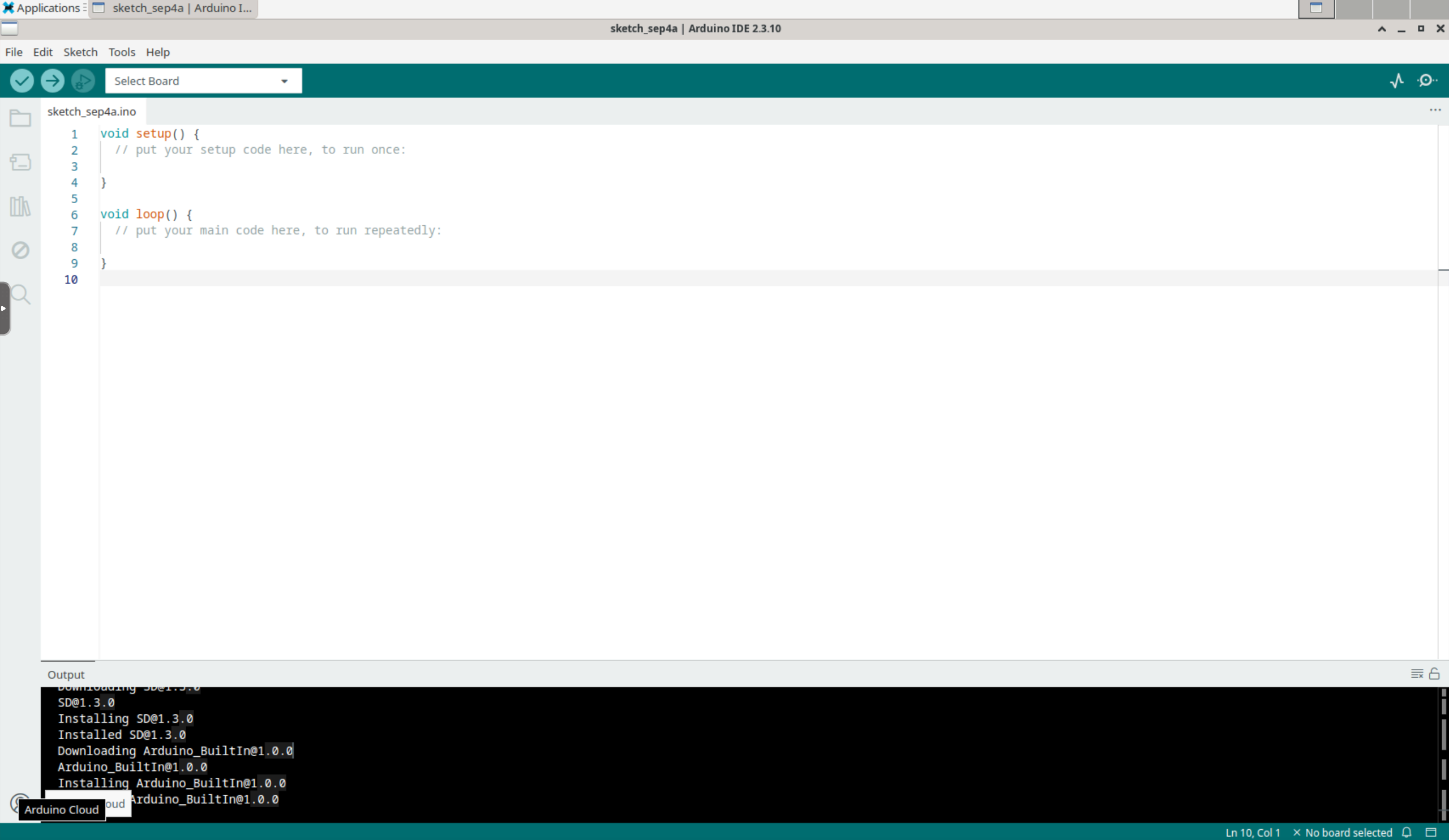Open the Debug sidebar panel
This screenshot has height=840, width=1449.
[20, 250]
